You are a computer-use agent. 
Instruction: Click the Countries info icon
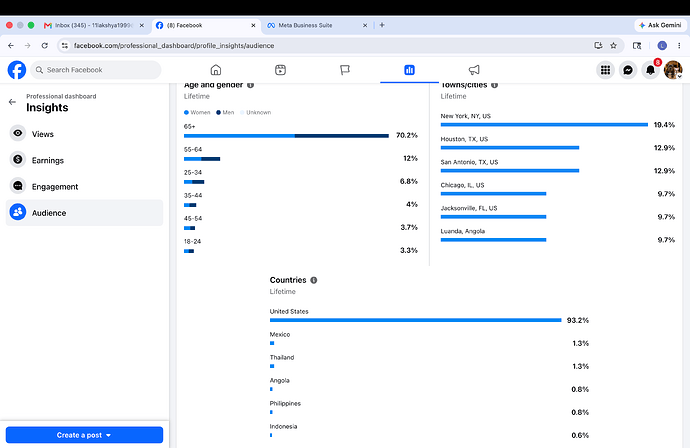click(314, 280)
